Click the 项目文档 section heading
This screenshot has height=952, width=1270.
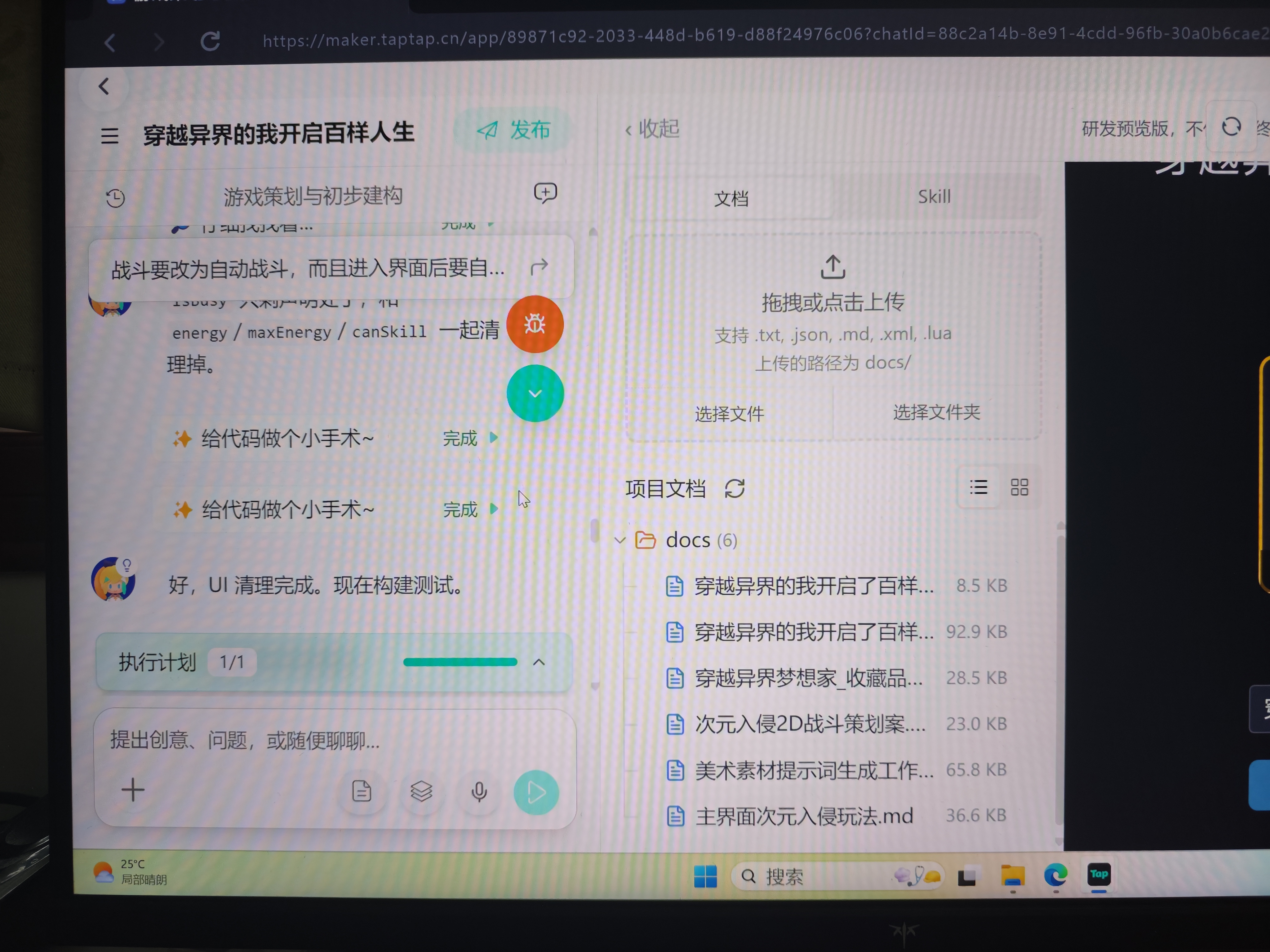pos(665,488)
